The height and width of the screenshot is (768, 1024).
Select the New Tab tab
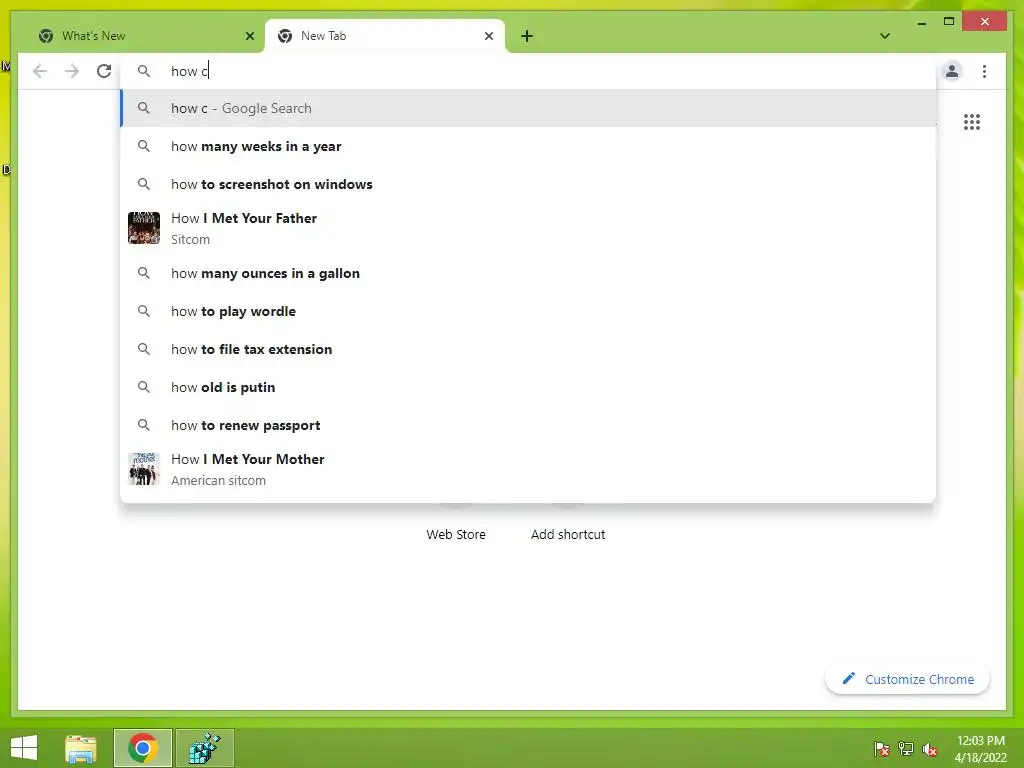click(x=385, y=36)
